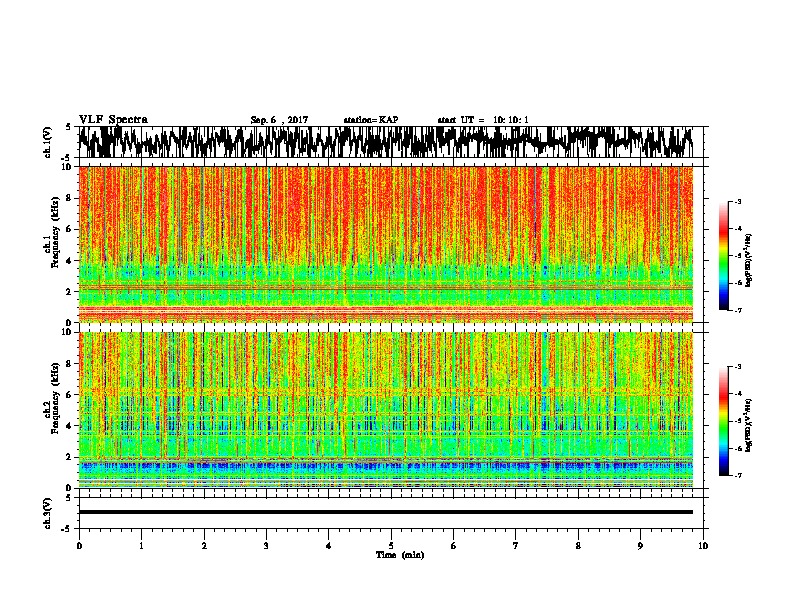Click the ch.2 color scale bar
The height and width of the screenshot is (612, 792).
pyautogui.click(x=724, y=421)
